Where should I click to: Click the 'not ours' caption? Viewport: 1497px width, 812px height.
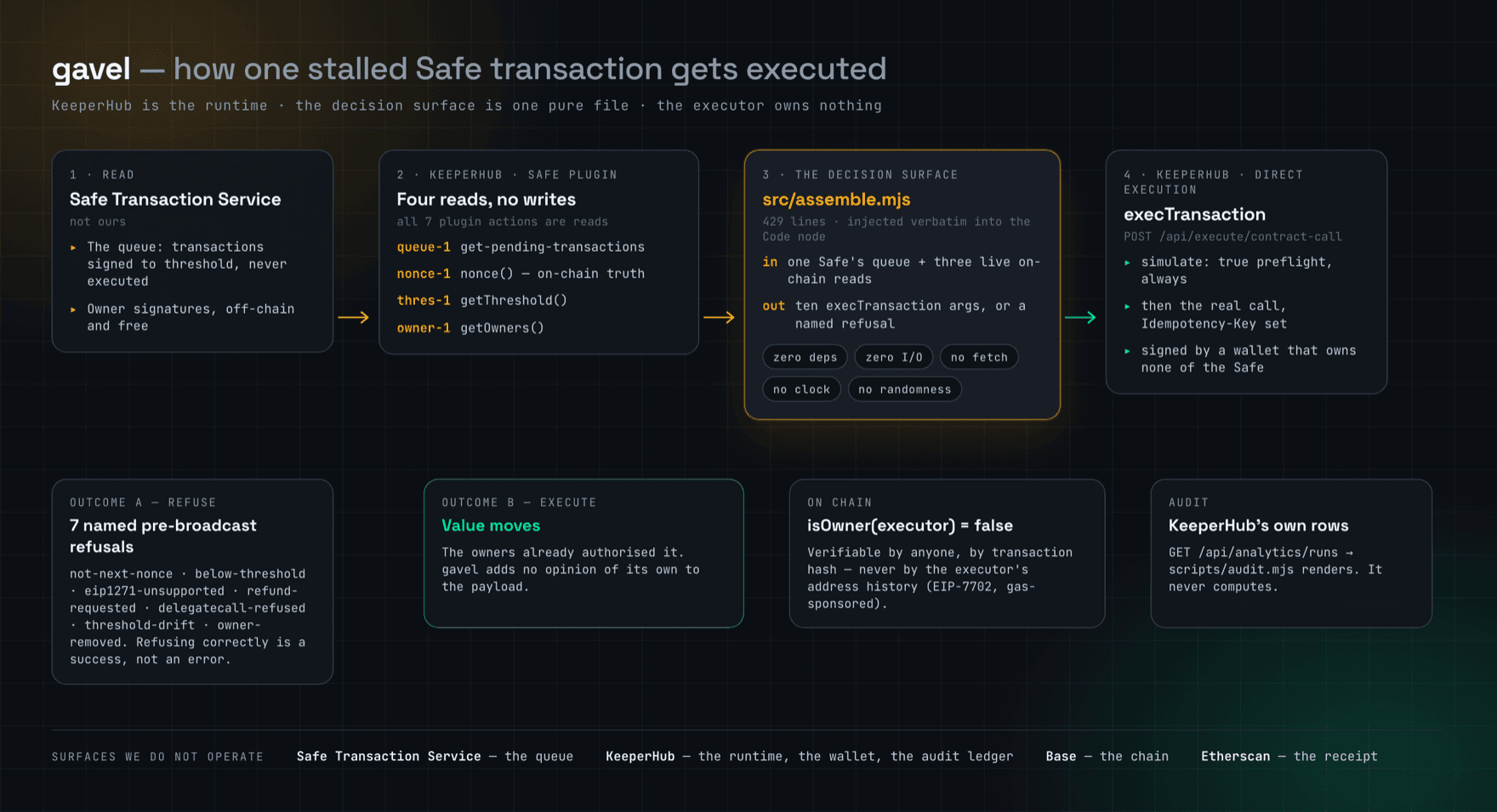98,222
